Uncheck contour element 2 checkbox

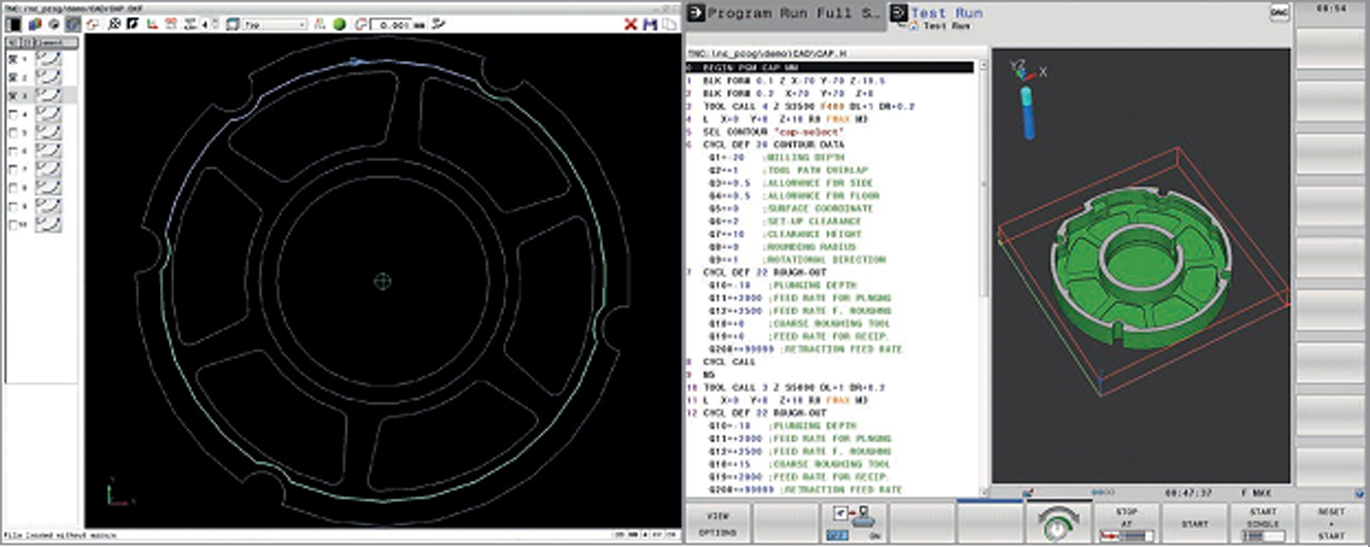click(12, 77)
